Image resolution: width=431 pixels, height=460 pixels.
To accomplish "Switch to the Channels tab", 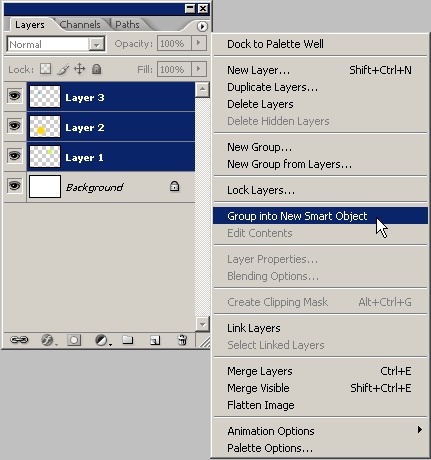I will click(80, 24).
